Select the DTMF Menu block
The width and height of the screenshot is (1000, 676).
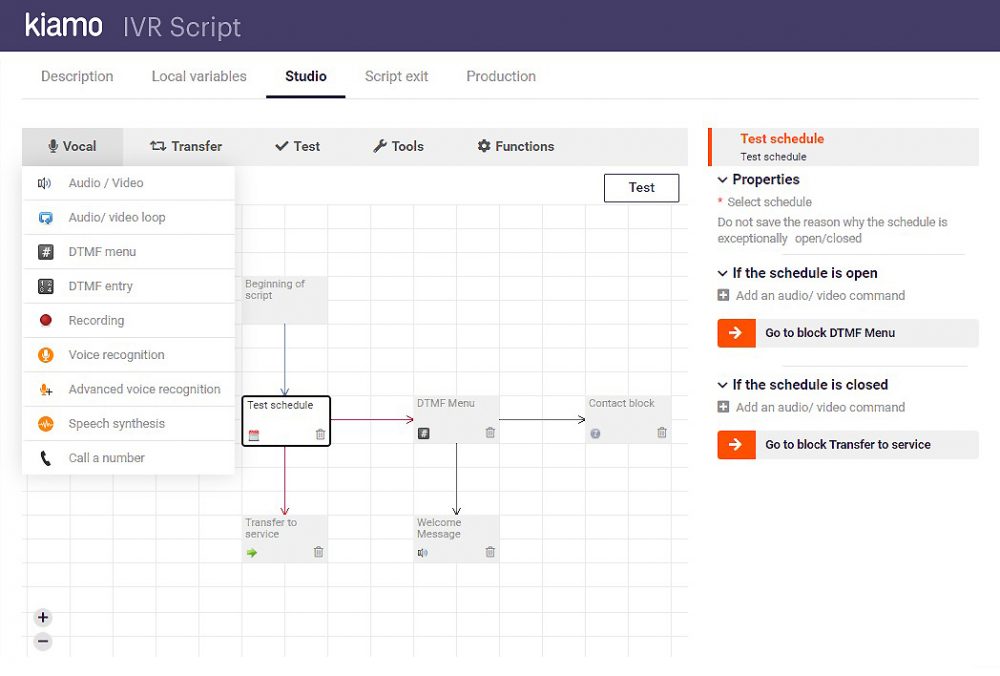tap(457, 419)
